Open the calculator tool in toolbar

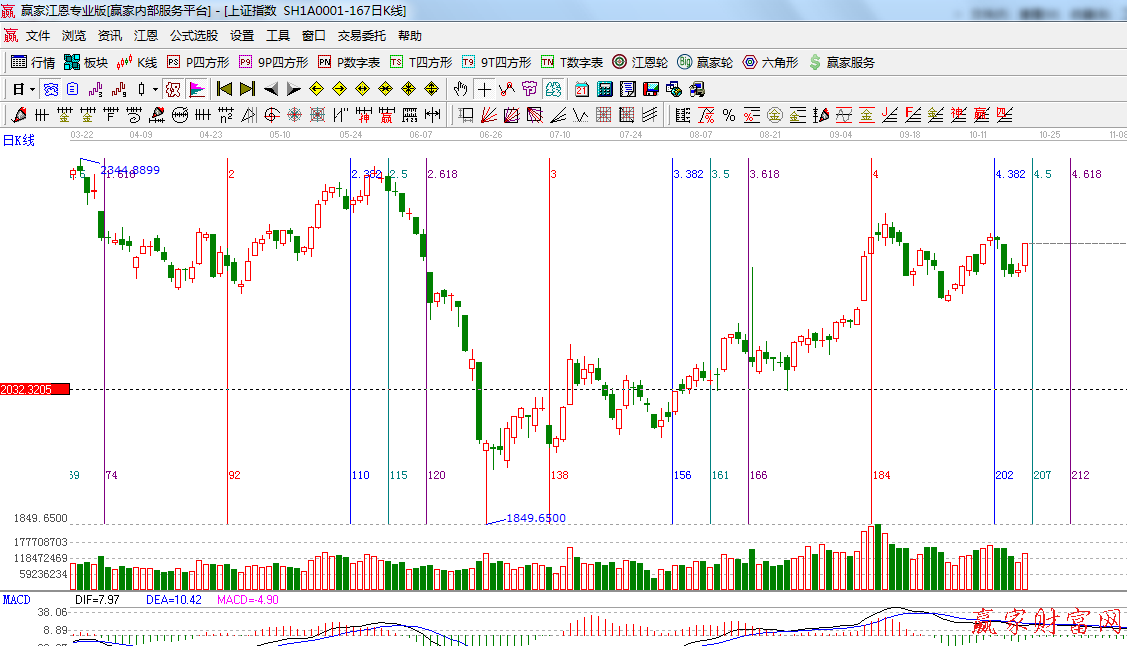605,89
